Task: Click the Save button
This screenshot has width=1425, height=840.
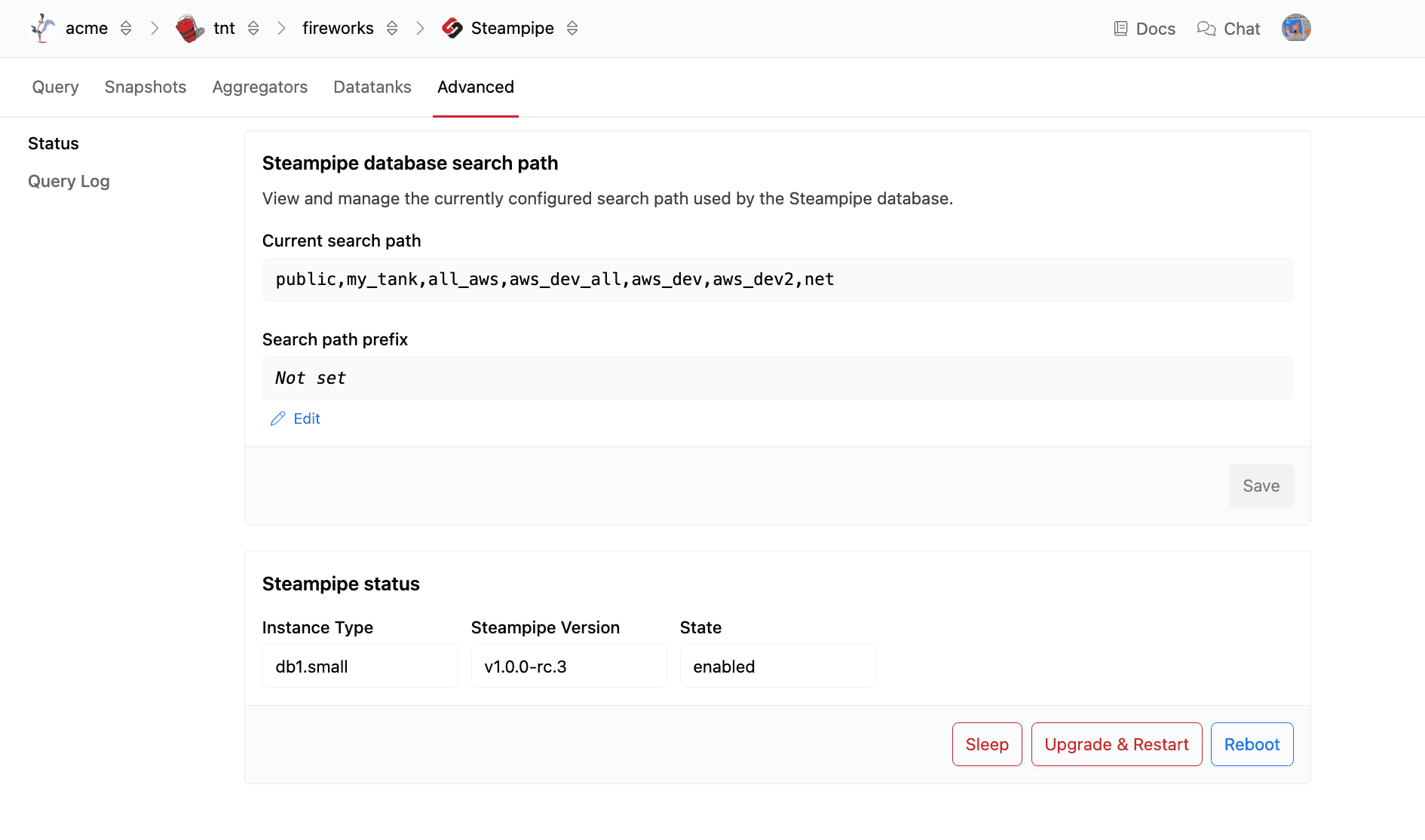Action: click(1261, 486)
